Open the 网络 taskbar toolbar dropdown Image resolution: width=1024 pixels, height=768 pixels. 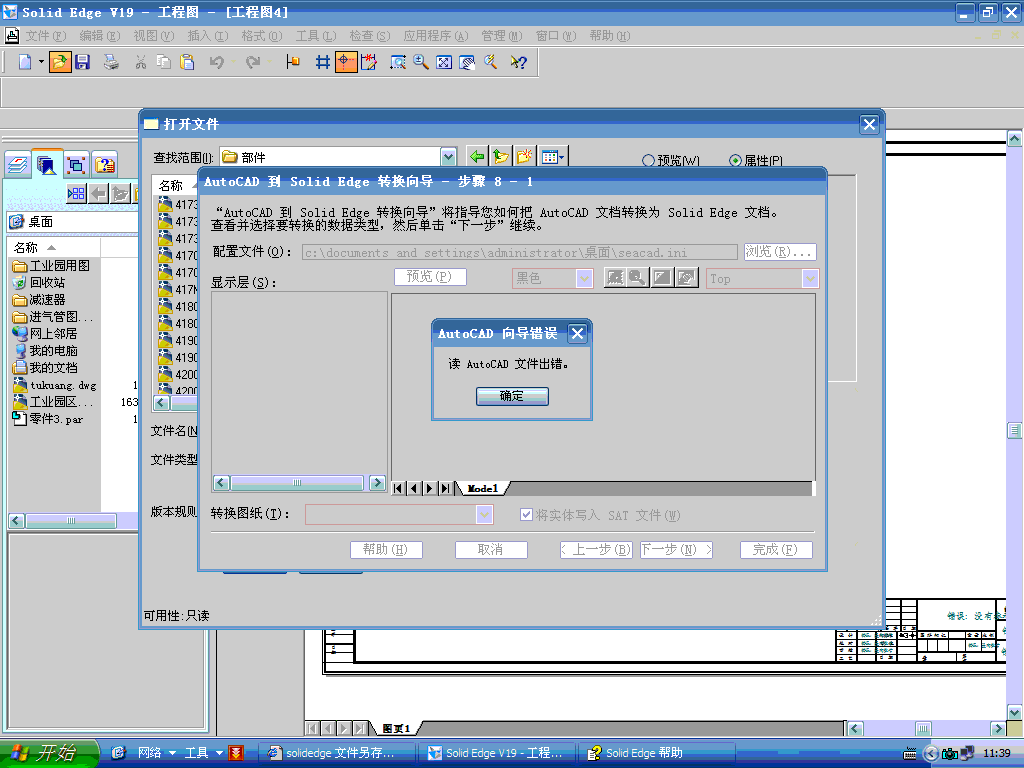click(x=172, y=753)
